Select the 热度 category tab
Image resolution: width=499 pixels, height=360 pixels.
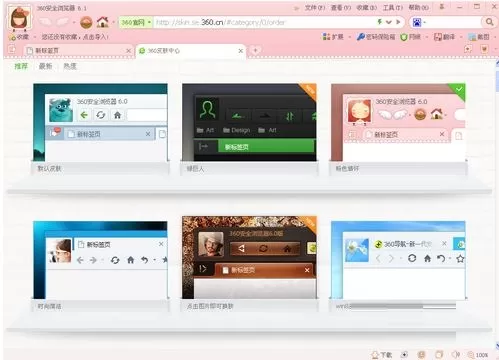70,66
